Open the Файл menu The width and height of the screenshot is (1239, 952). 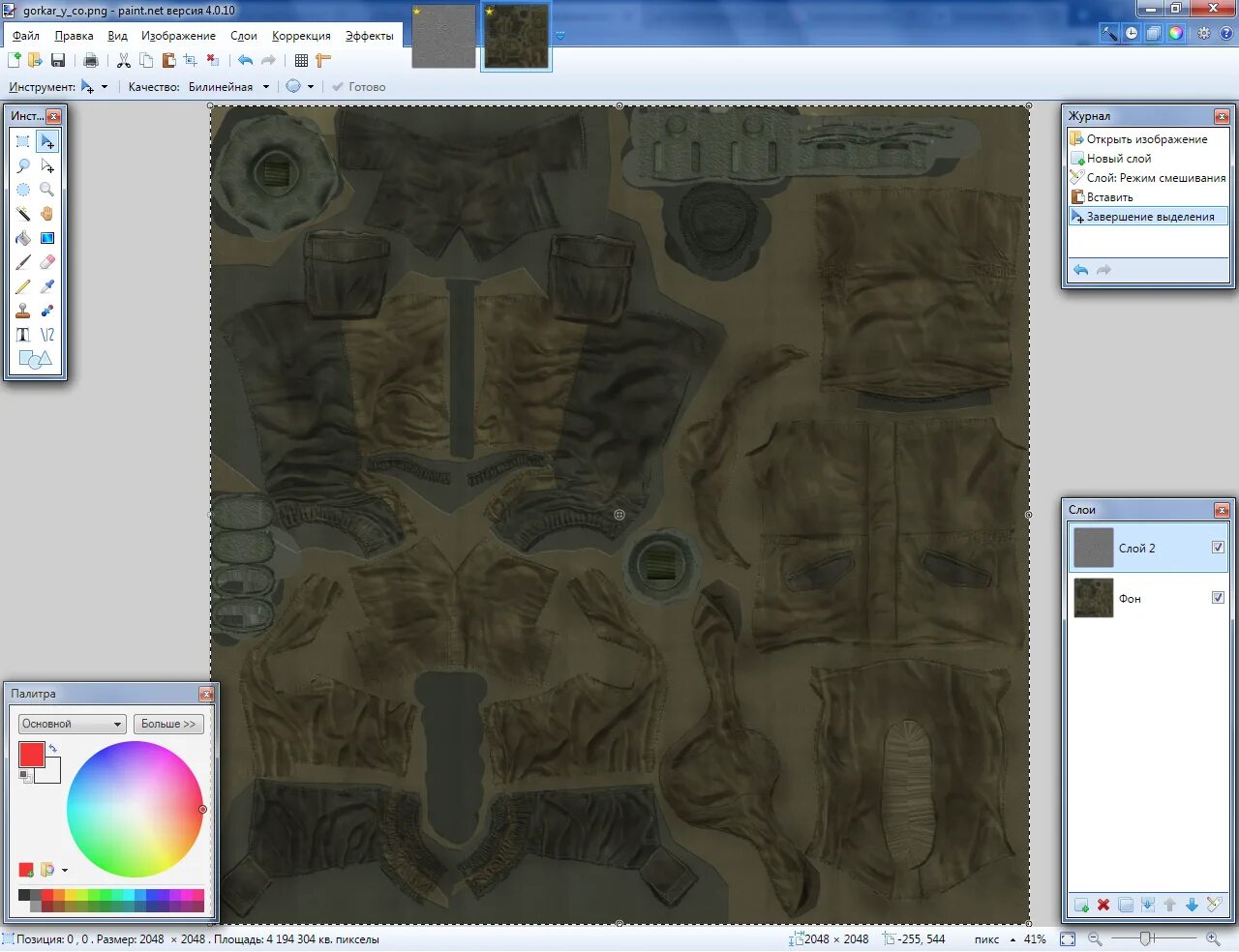click(26, 36)
